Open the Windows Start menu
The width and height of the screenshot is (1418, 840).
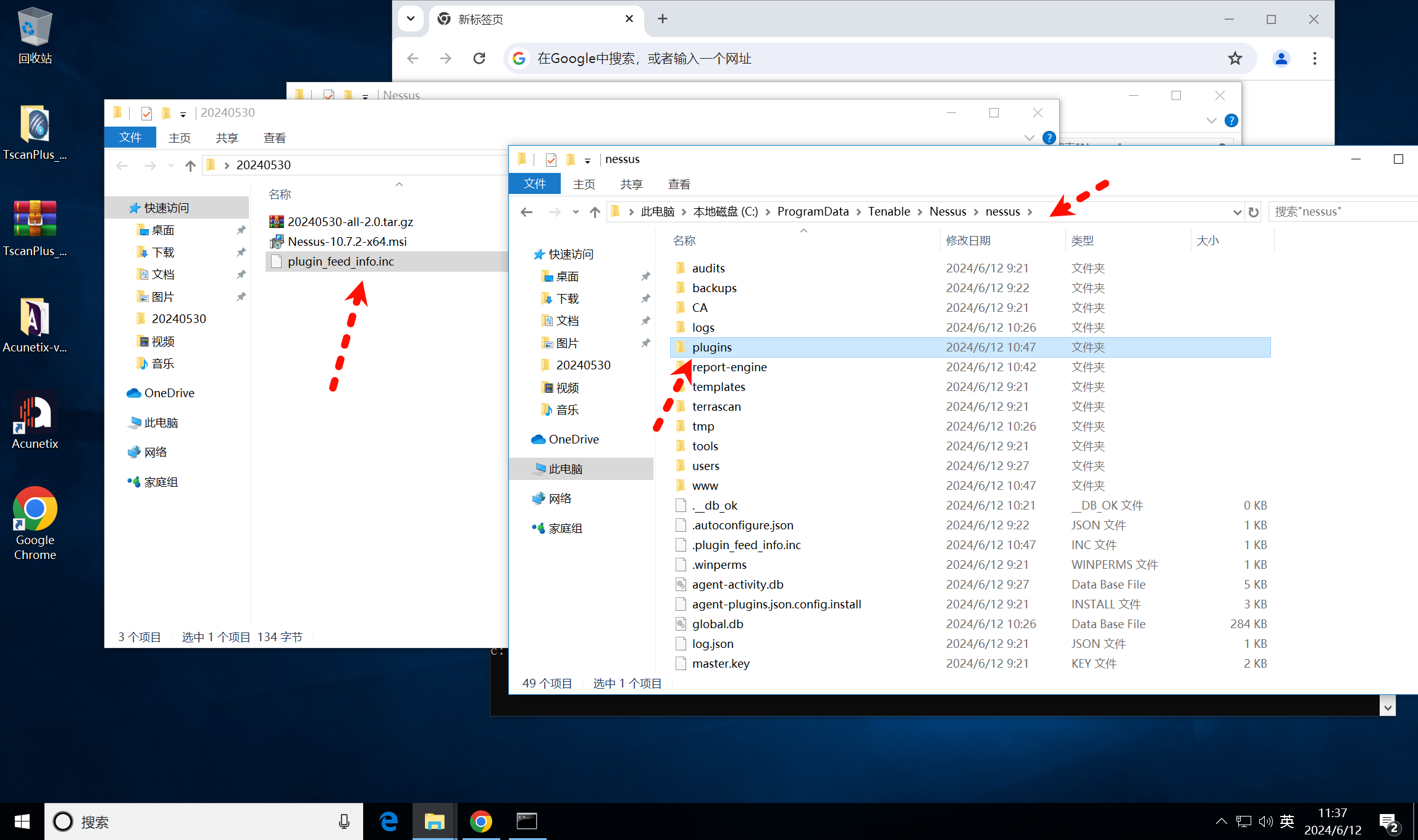(x=22, y=821)
